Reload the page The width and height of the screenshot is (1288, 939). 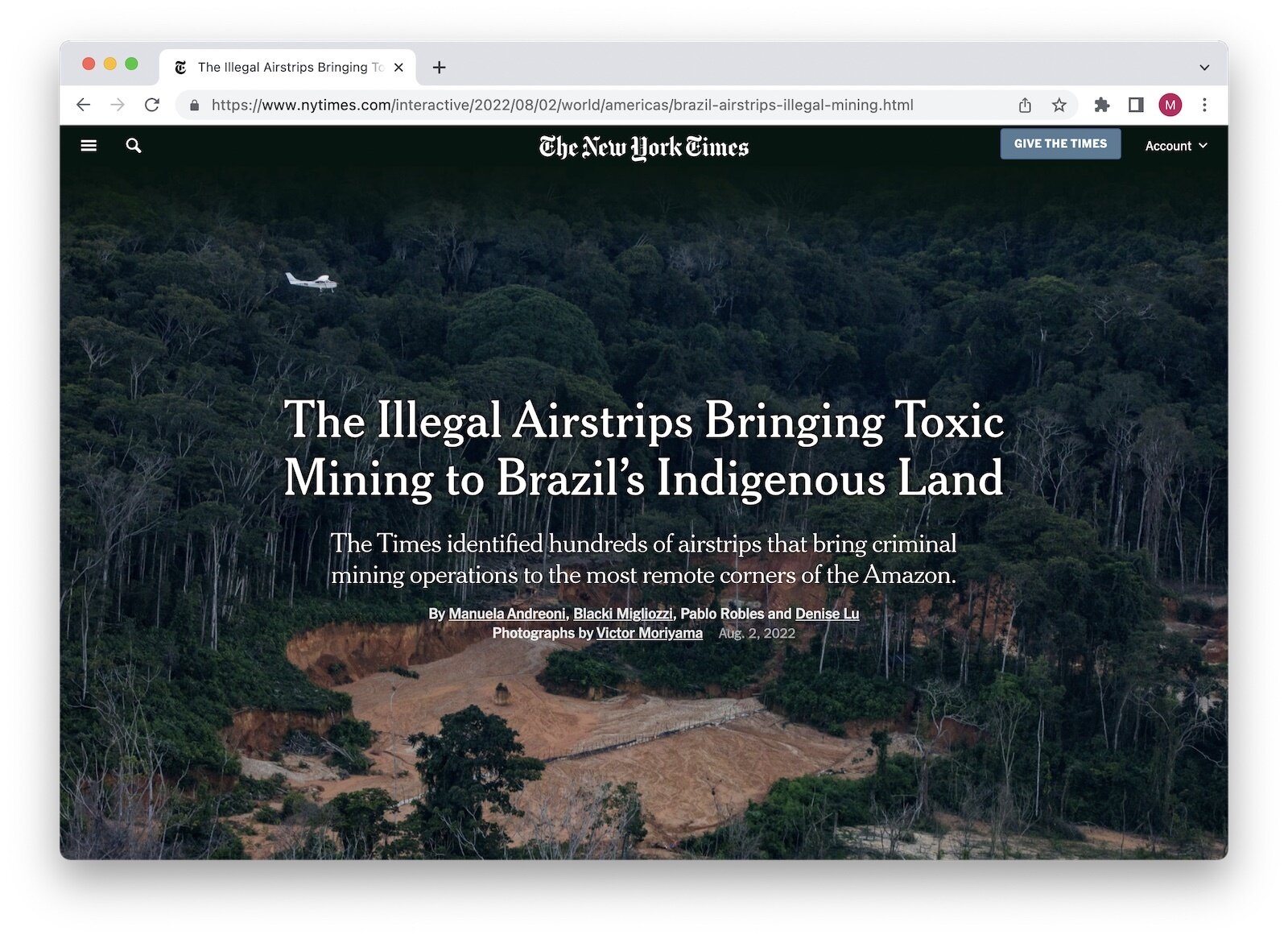click(152, 105)
